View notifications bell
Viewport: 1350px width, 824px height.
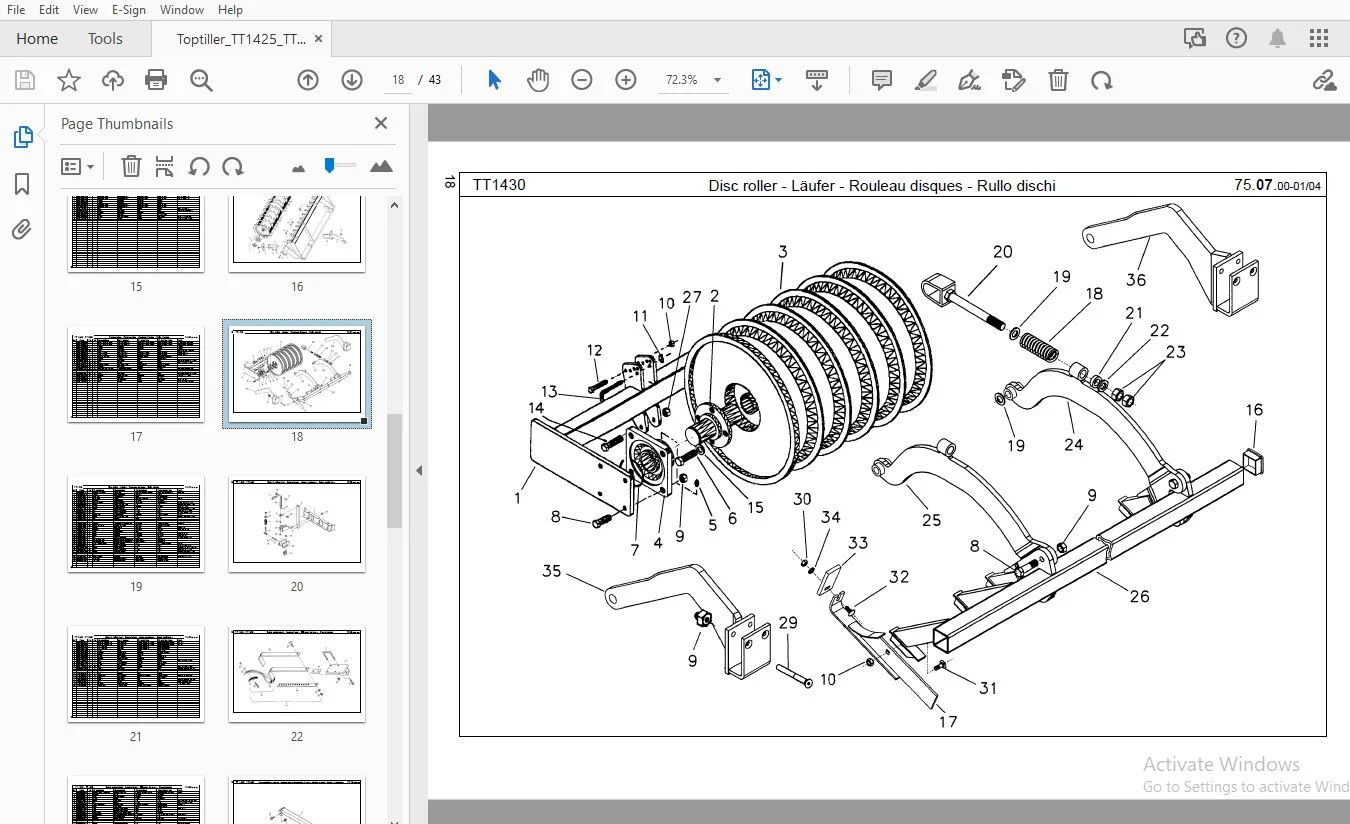point(1278,39)
